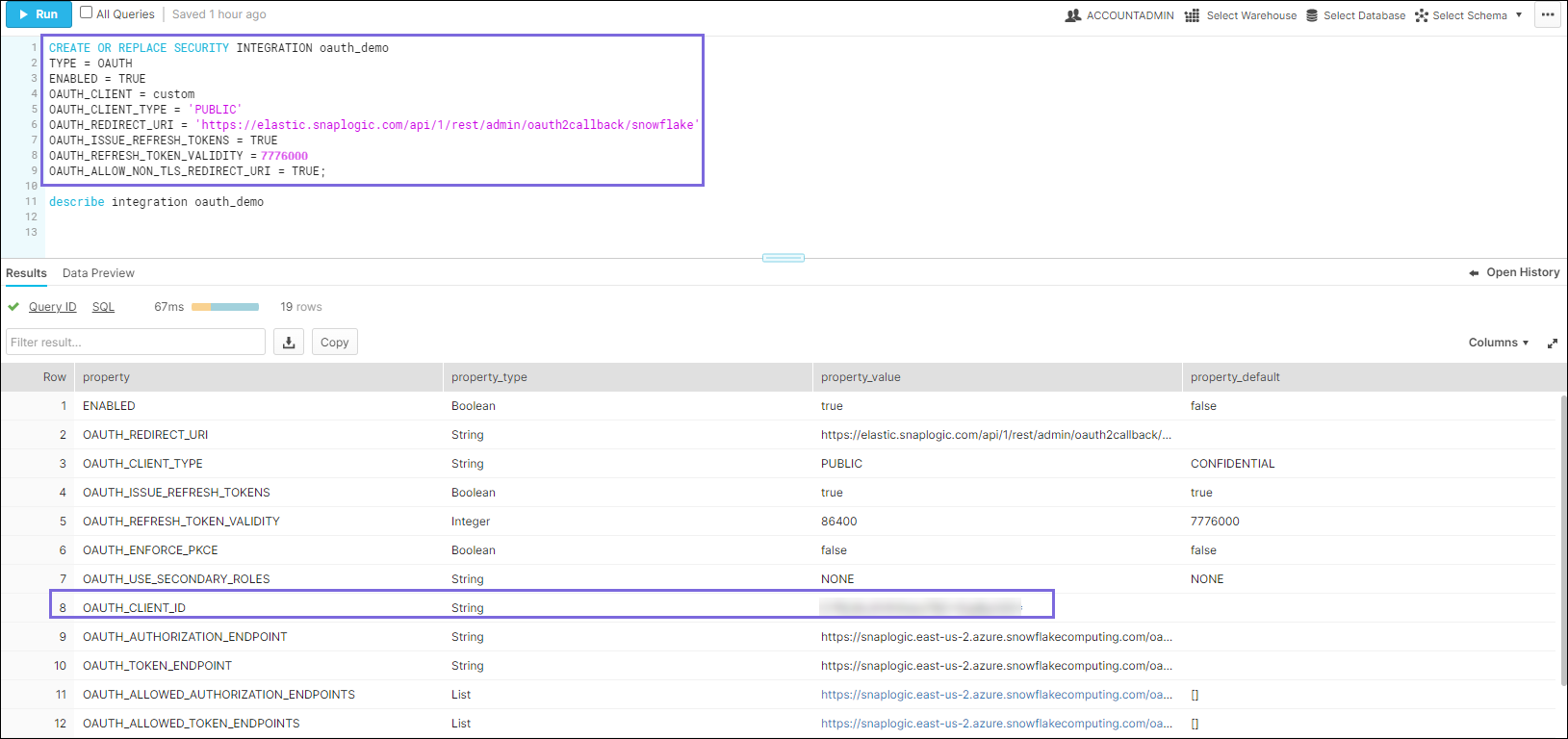Download results using the download icon
Image resolution: width=1568 pixels, height=739 pixels.
pyautogui.click(x=289, y=343)
